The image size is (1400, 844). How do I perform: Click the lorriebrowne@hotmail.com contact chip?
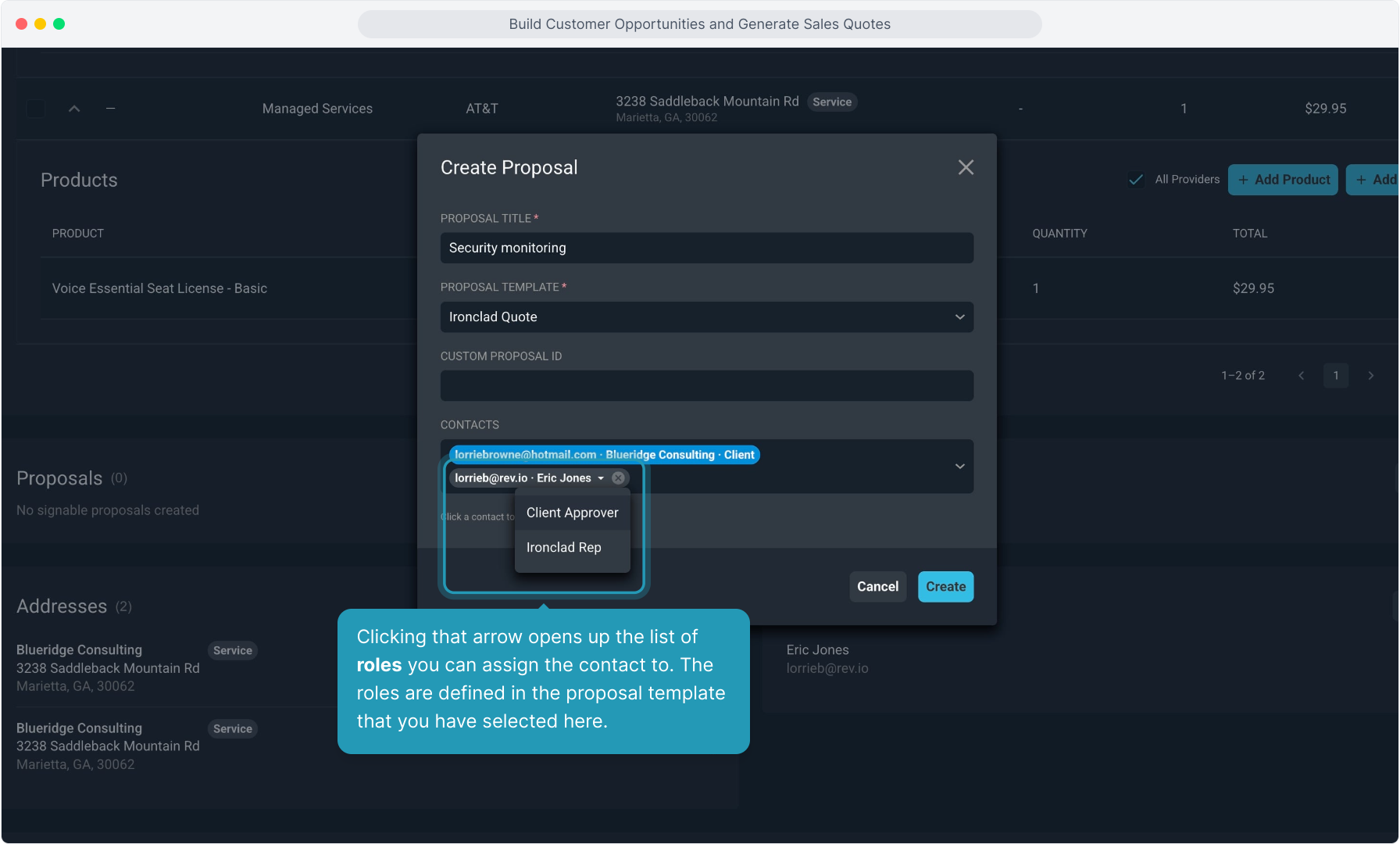click(604, 455)
